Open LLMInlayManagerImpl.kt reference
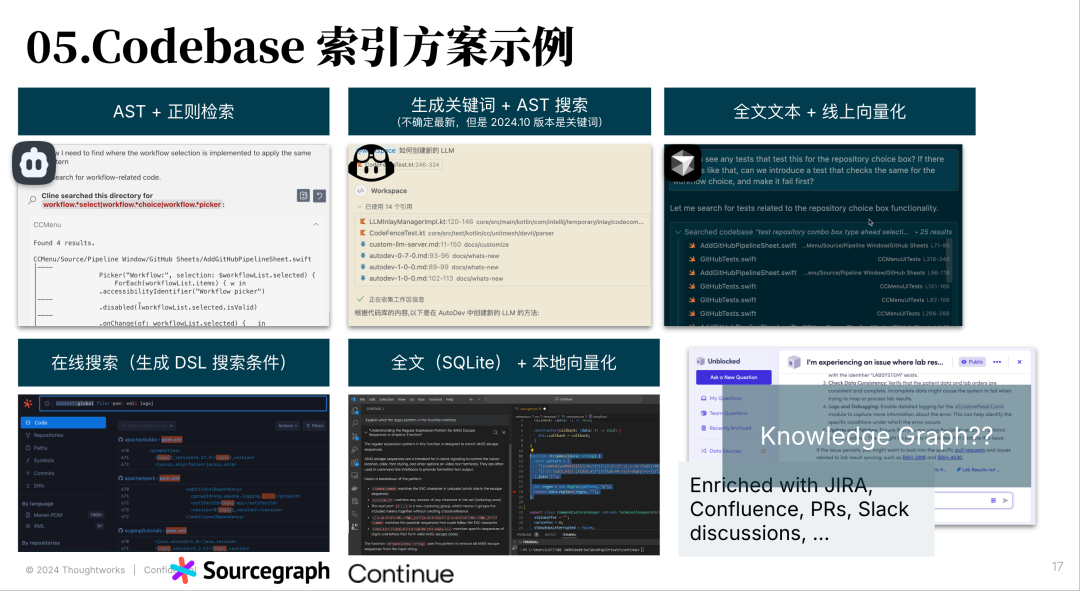This screenshot has height=591, width=1080. coord(501,222)
